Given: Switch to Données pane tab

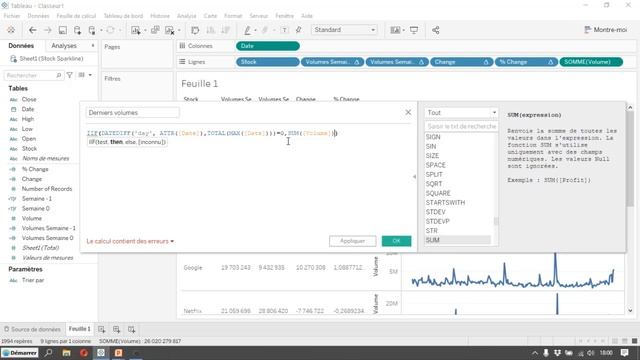Looking at the screenshot, I should [21, 46].
